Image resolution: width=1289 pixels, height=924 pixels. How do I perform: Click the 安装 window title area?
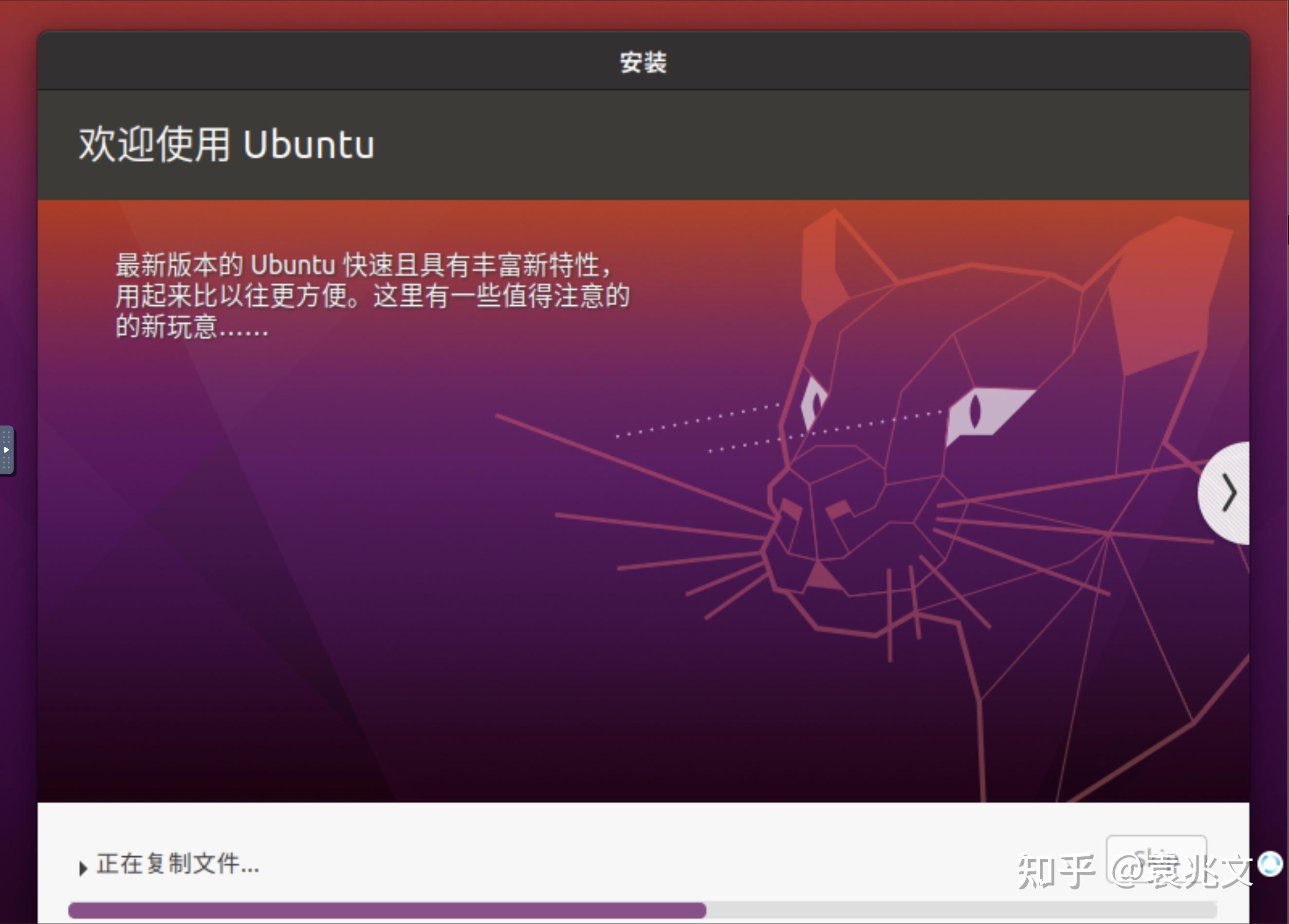click(x=644, y=62)
